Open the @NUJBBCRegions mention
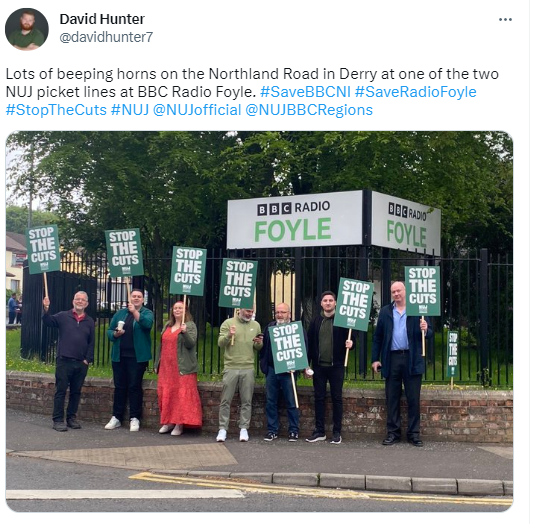554x524 pixels. click(309, 110)
